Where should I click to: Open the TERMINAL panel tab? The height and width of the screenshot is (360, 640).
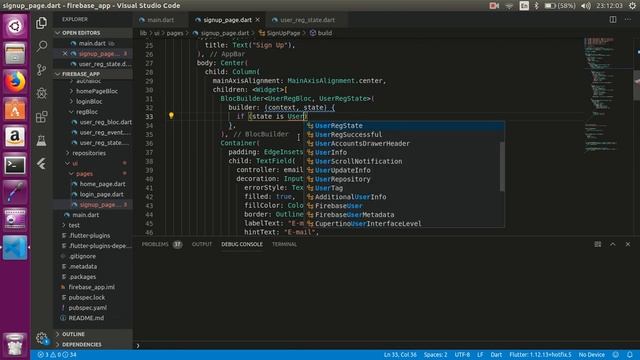284,244
